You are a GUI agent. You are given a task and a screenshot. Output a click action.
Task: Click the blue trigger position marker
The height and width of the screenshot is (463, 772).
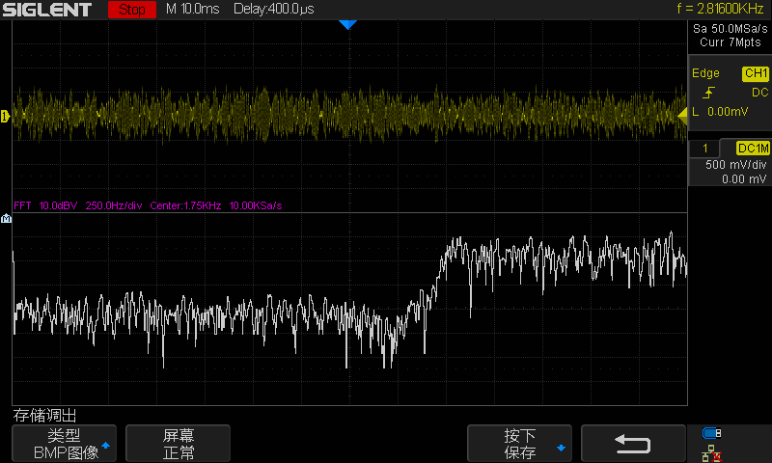click(x=347, y=23)
